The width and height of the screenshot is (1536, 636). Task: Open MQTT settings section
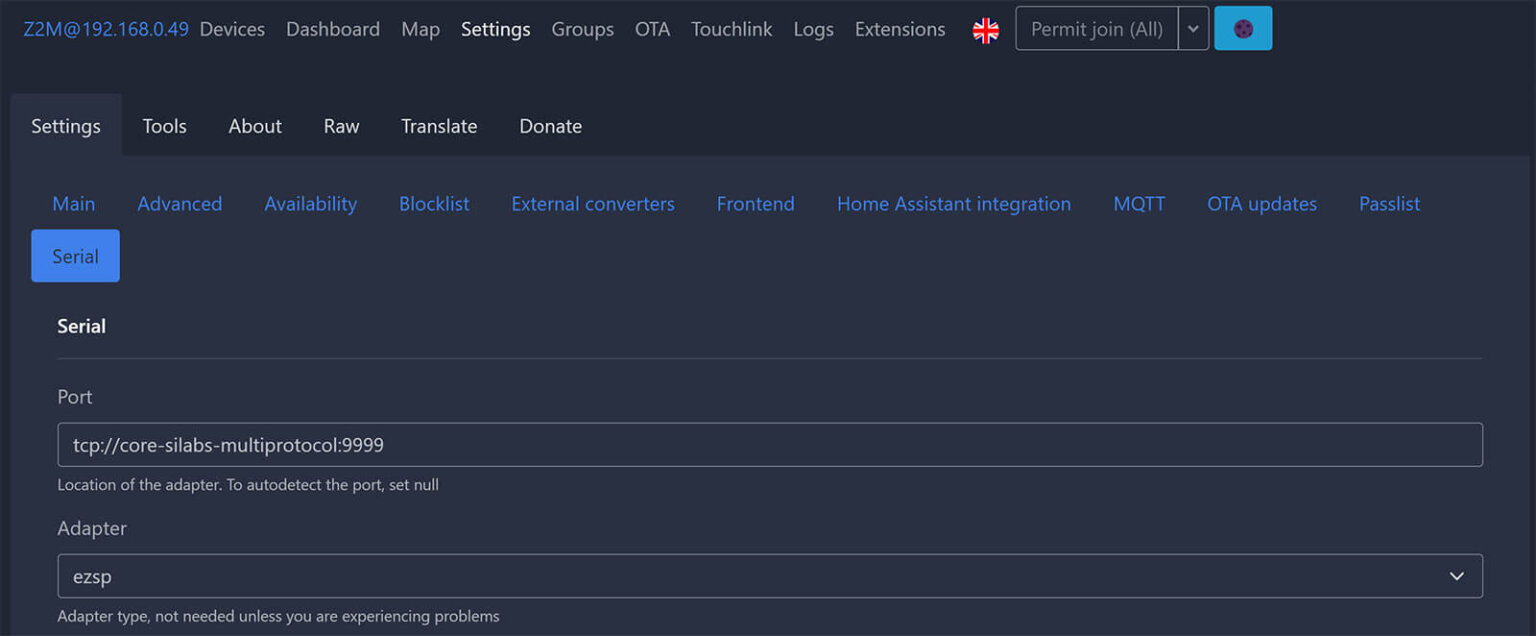click(x=1139, y=204)
